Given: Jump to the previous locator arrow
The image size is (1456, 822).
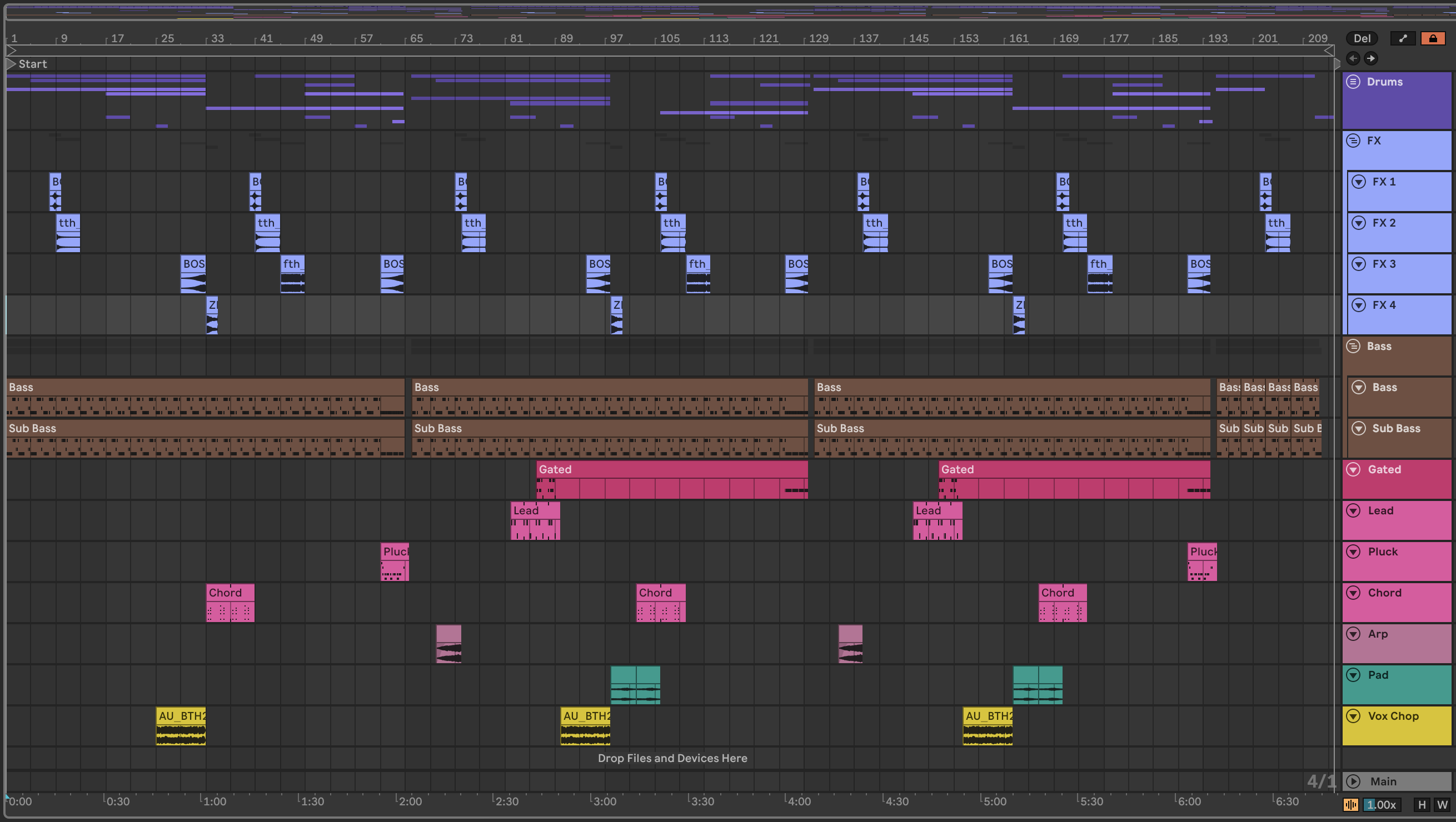Looking at the screenshot, I should [1353, 58].
